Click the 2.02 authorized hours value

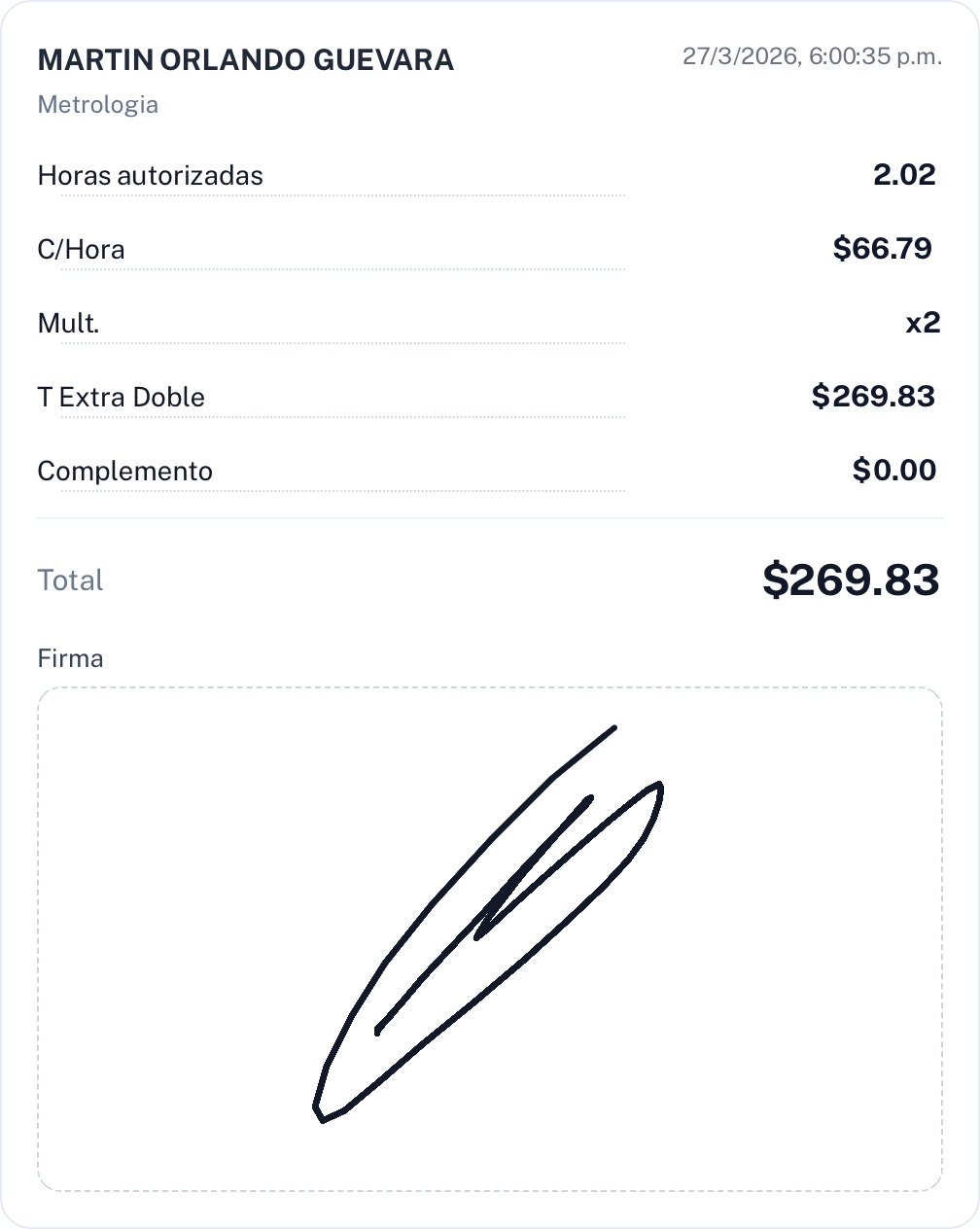(x=904, y=175)
